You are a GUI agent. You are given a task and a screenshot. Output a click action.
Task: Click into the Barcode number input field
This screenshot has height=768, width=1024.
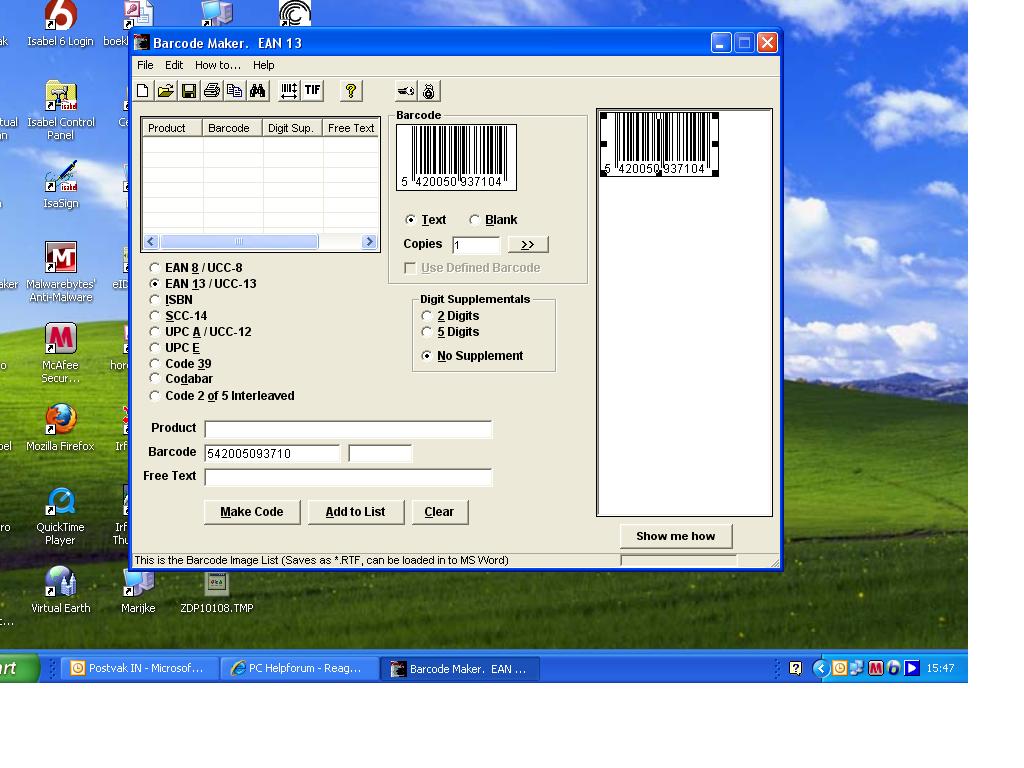(272, 454)
